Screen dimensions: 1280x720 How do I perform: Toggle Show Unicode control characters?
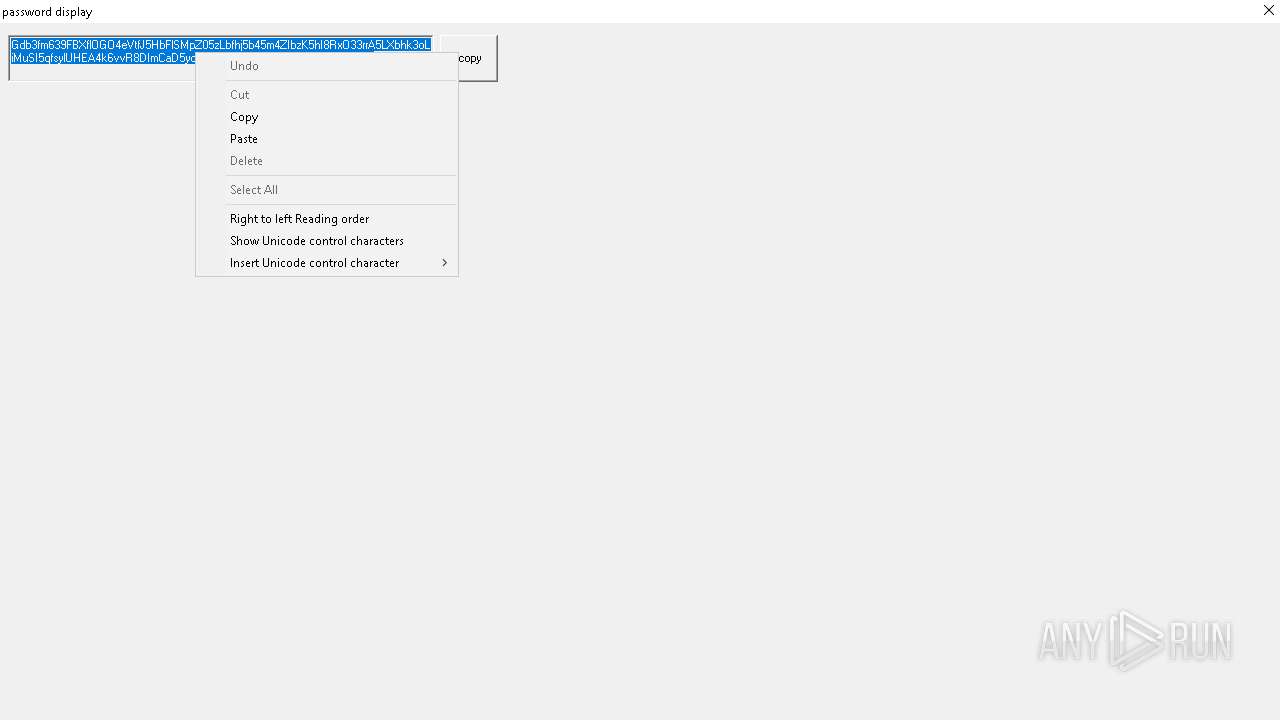[x=327, y=241]
